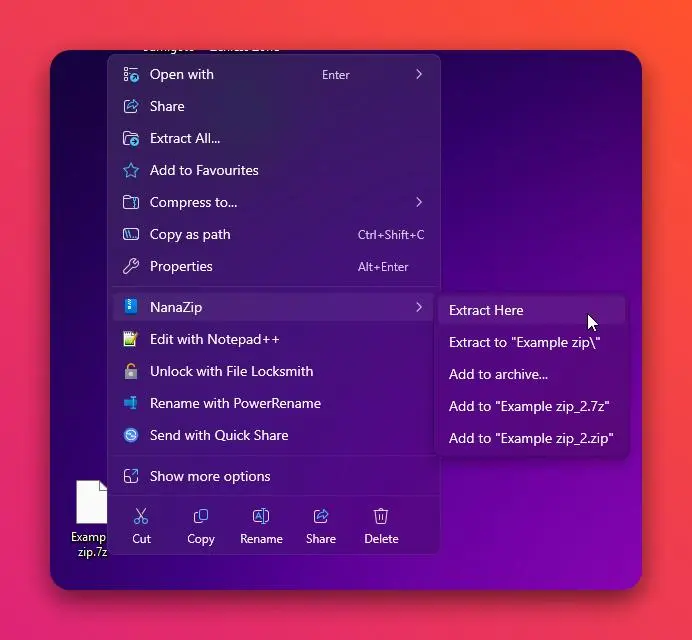Copy the file using Copy icon
This screenshot has height=640, width=692.
(201, 516)
